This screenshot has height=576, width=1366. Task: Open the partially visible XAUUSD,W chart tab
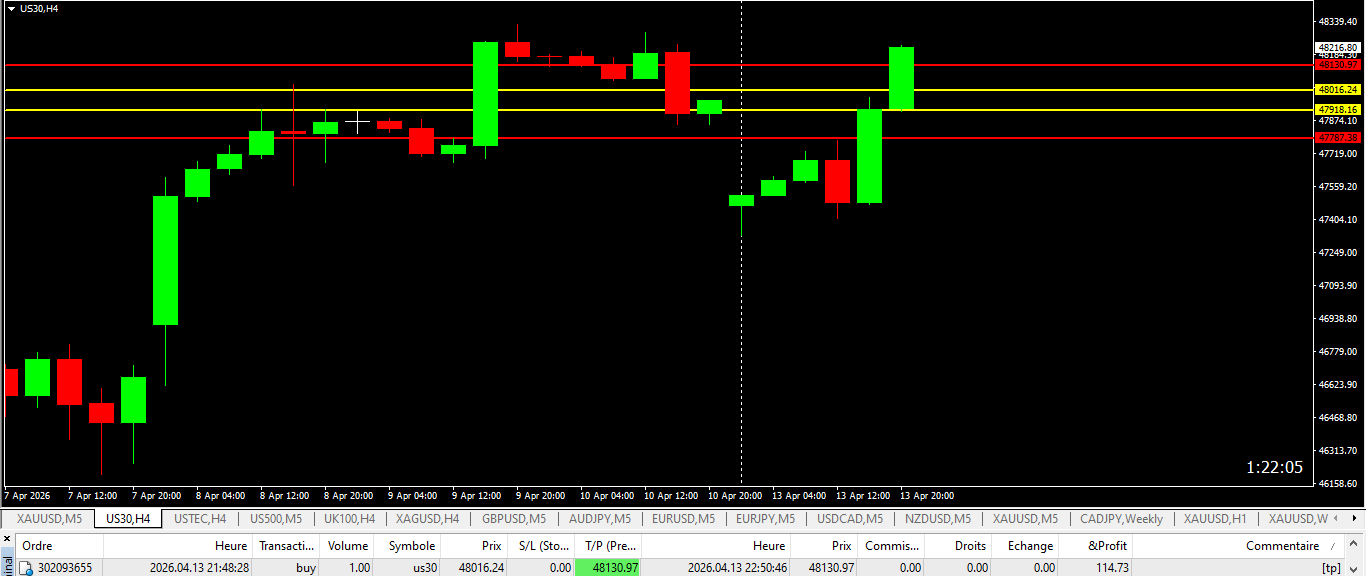pyautogui.click(x=1298, y=519)
